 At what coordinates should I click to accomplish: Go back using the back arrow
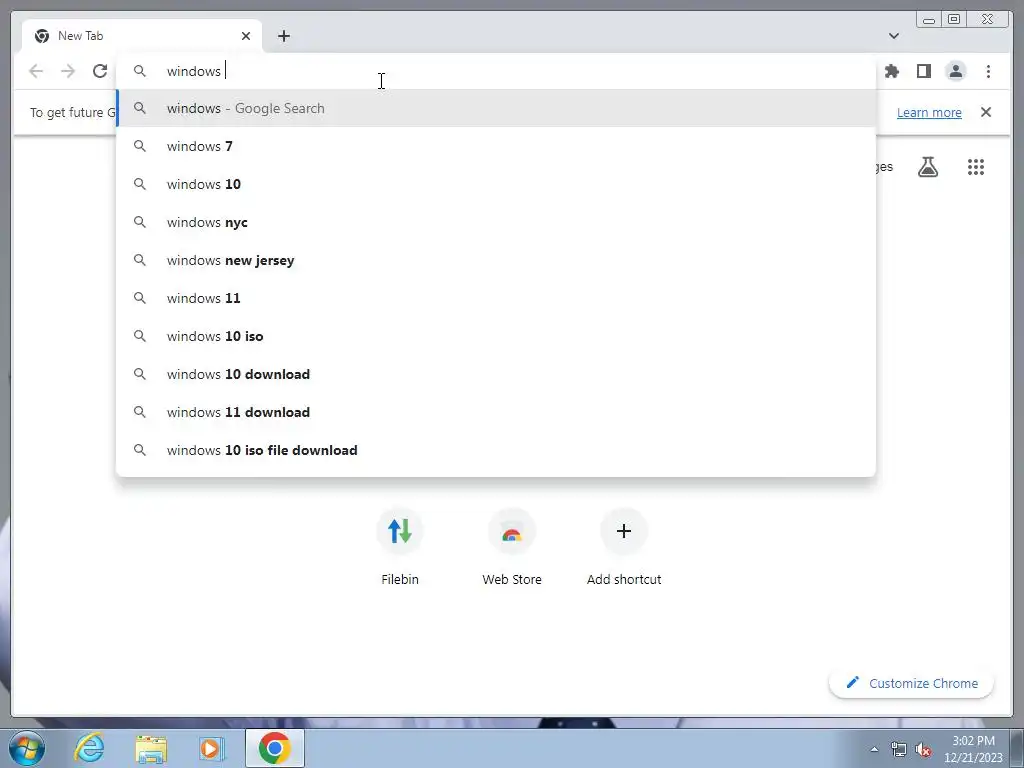(36, 71)
